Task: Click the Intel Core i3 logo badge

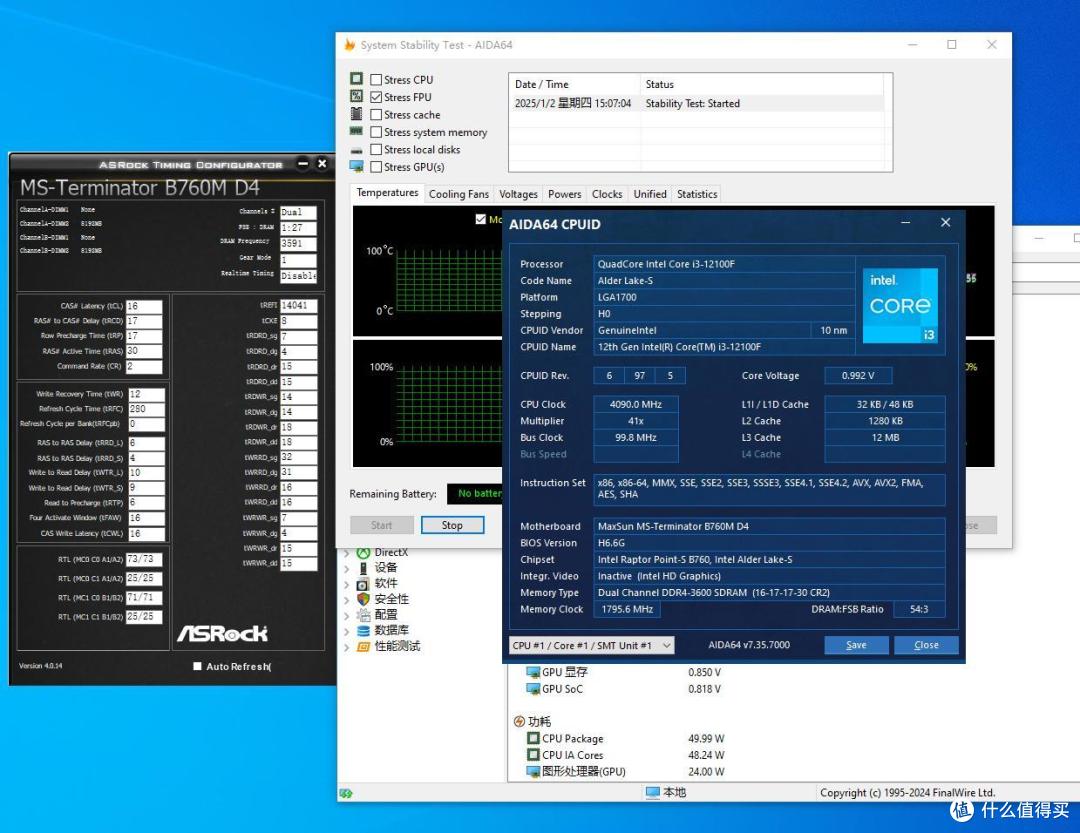Action: [x=901, y=306]
